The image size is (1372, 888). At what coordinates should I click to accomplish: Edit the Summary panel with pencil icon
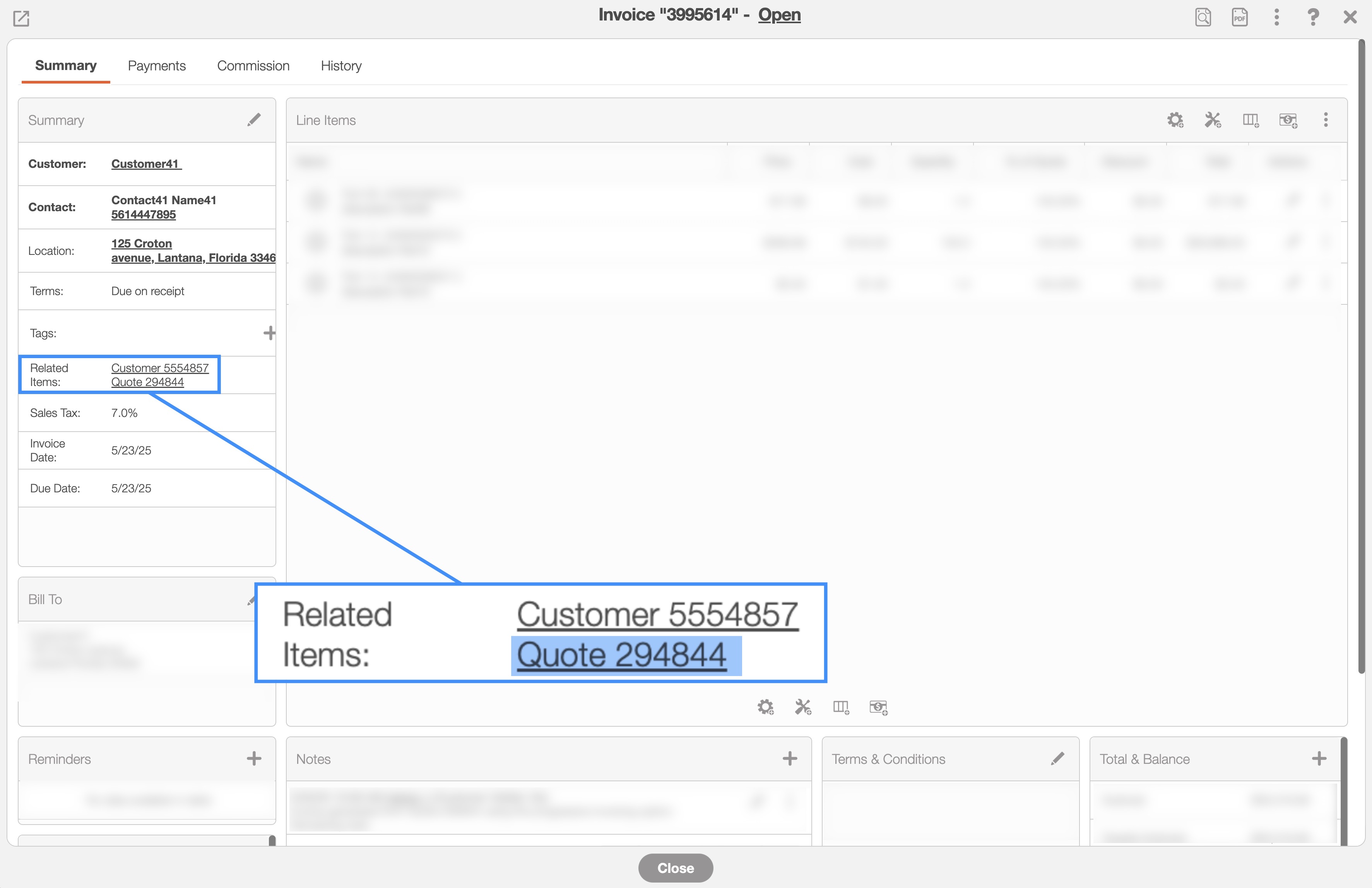[x=254, y=120]
